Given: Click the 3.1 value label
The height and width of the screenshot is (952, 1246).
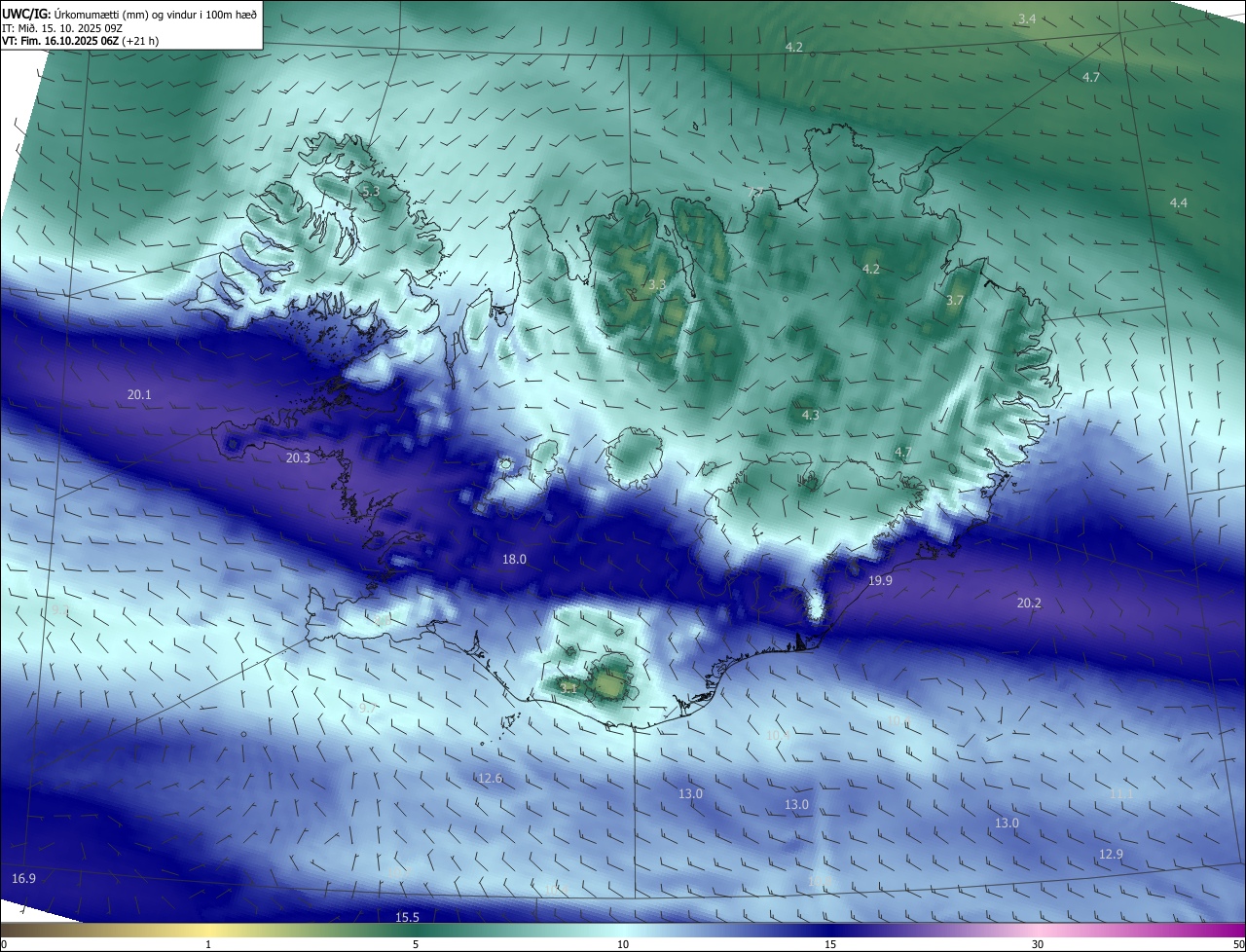Looking at the screenshot, I should 568,688.
